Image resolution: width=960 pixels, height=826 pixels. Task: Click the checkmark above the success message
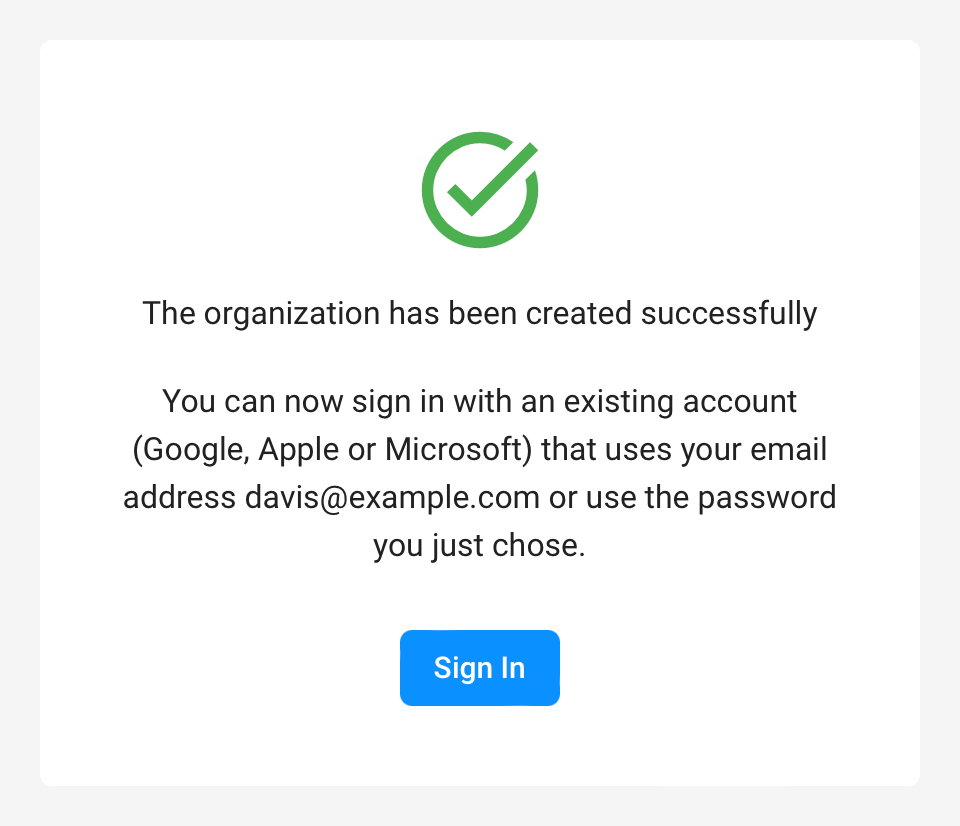(x=479, y=190)
